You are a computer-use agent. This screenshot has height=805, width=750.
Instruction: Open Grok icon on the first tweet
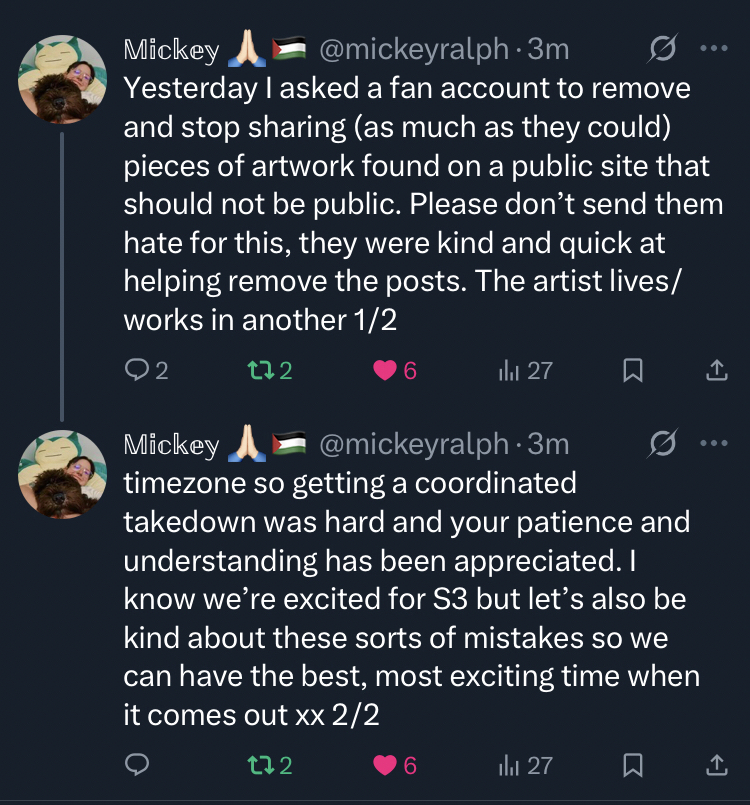click(662, 48)
